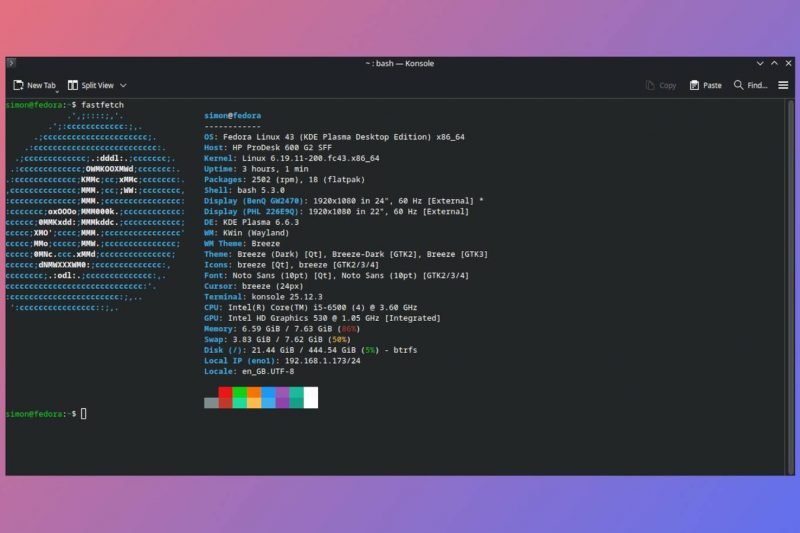The image size is (800, 533).
Task: Click the Konsole window icon in title bar
Action: tap(11, 63)
